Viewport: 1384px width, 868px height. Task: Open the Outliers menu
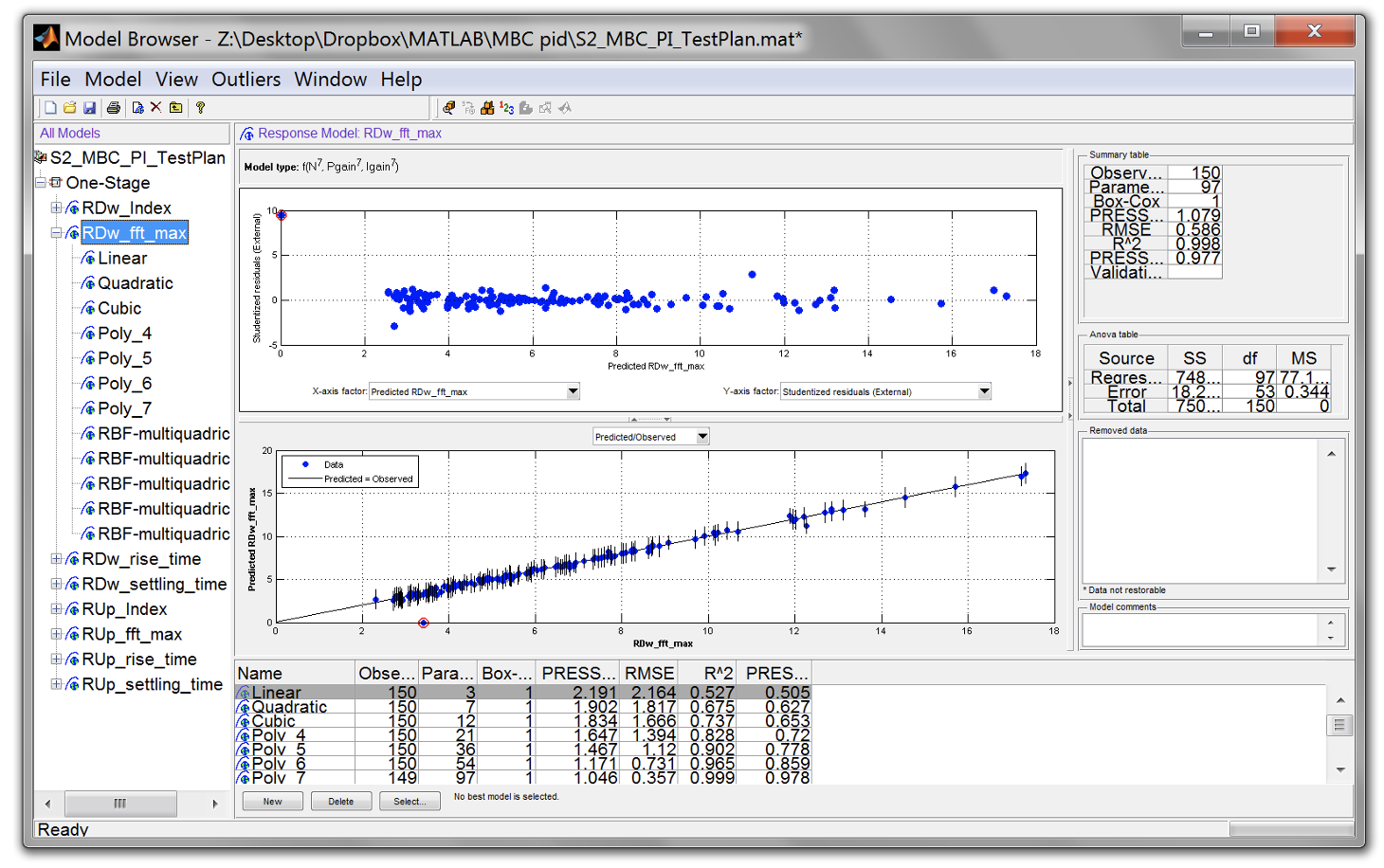click(246, 80)
